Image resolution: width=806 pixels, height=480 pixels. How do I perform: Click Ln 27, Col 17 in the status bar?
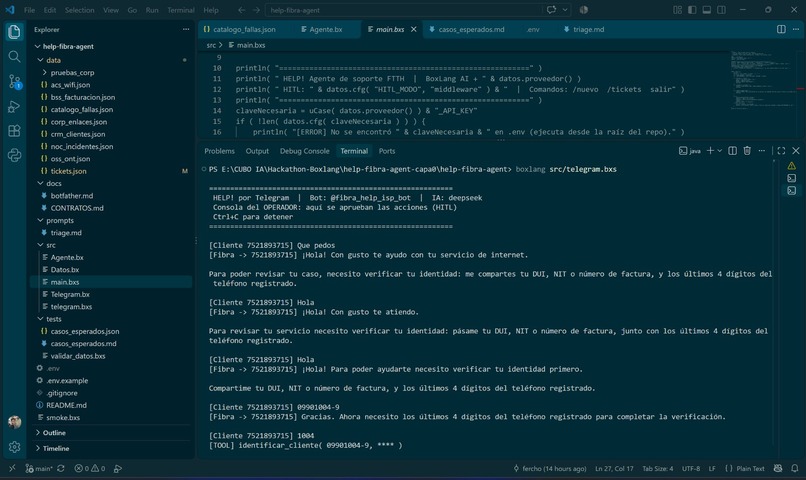tap(614, 468)
